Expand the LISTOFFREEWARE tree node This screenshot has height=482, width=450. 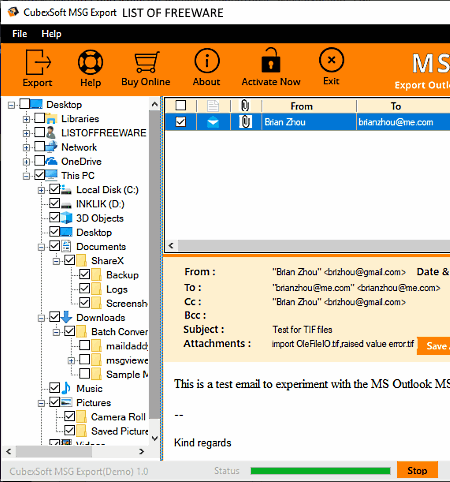[x=26, y=134]
